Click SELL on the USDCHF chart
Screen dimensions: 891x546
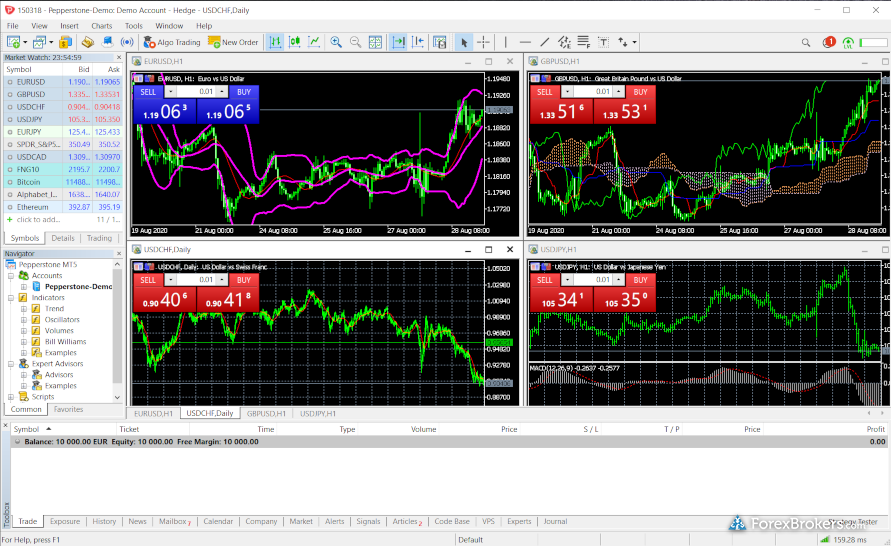tap(148, 280)
